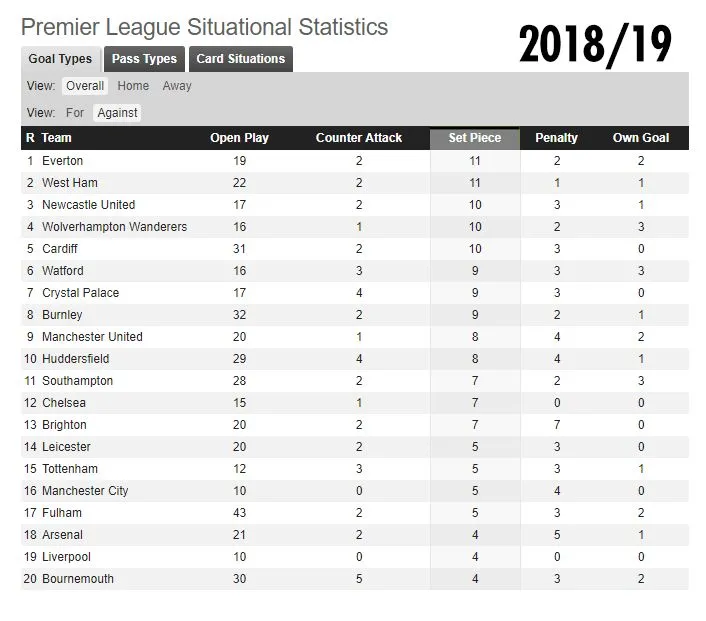
Task: Sort by Team column header
Action: (x=57, y=138)
